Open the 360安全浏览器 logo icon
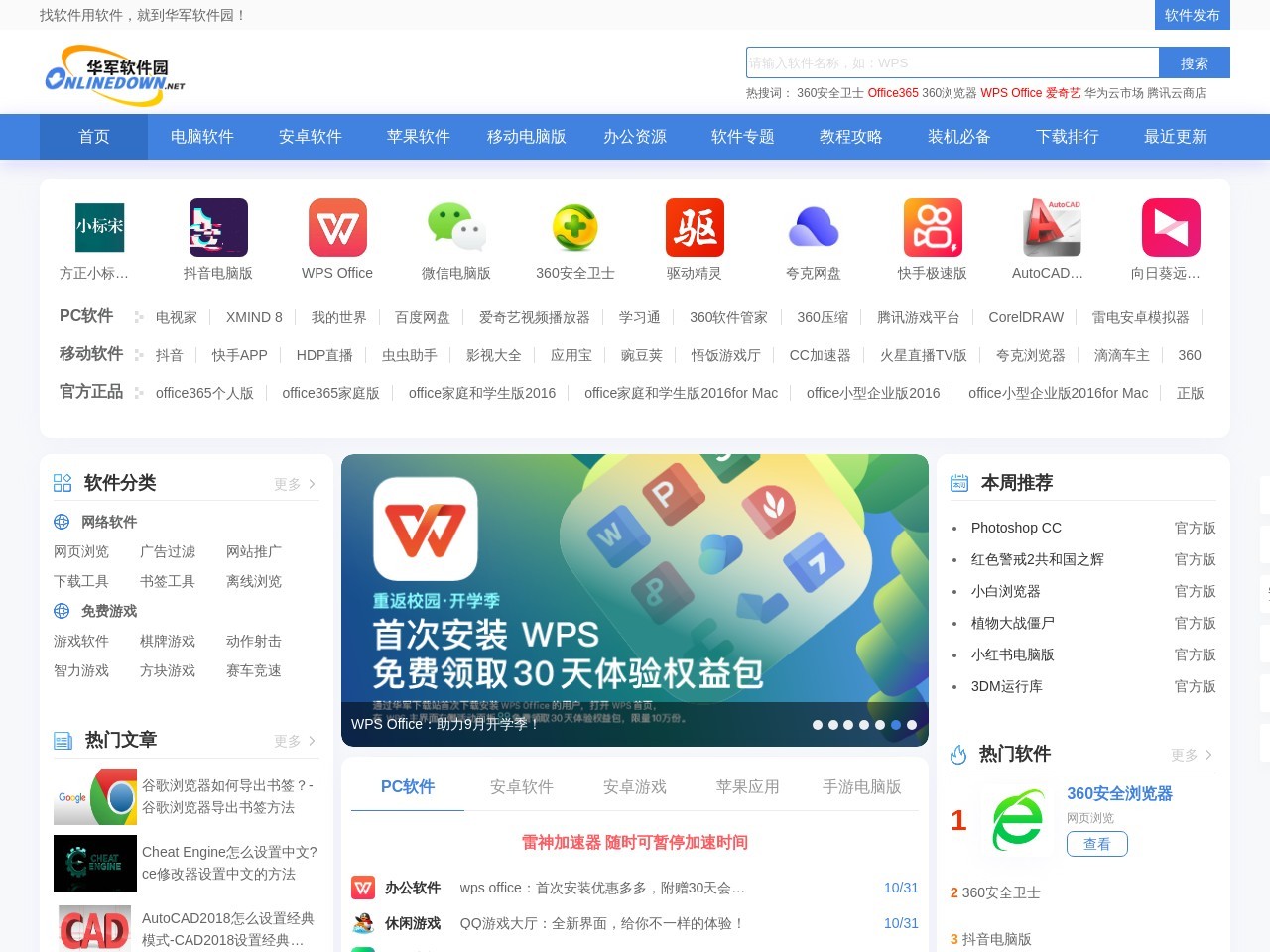 point(1018,820)
